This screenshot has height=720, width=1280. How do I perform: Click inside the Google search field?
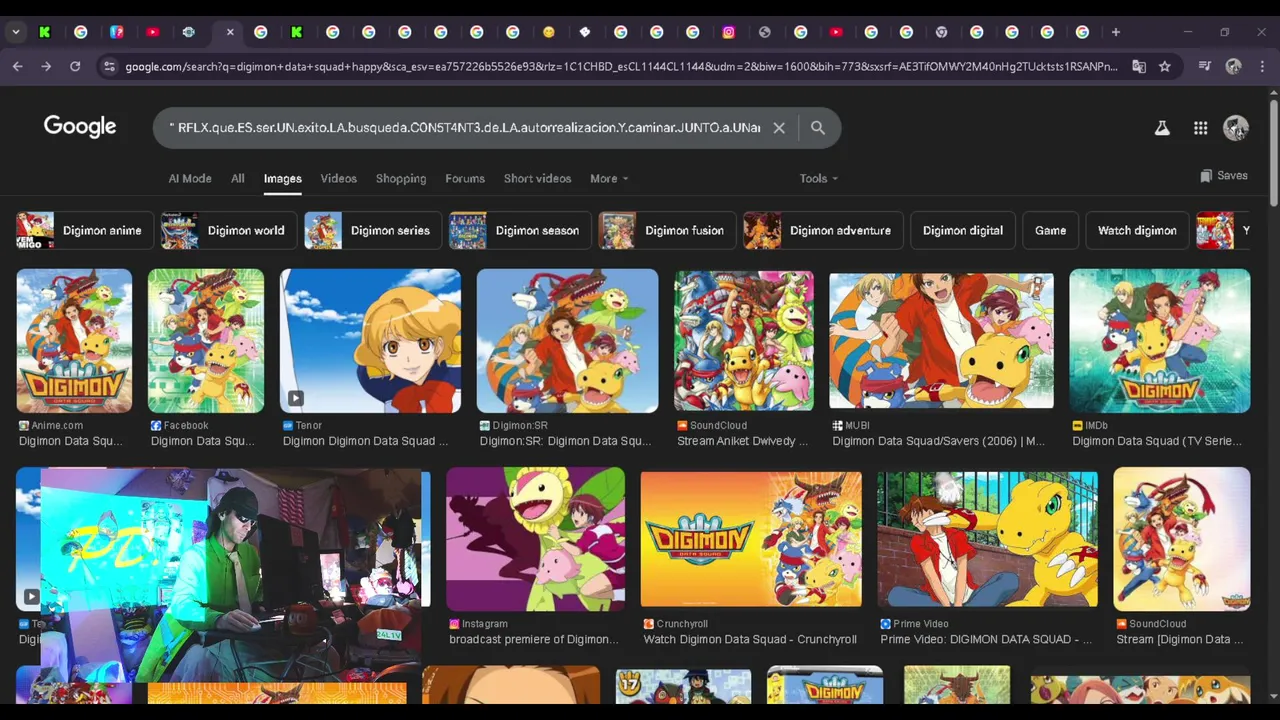click(465, 128)
